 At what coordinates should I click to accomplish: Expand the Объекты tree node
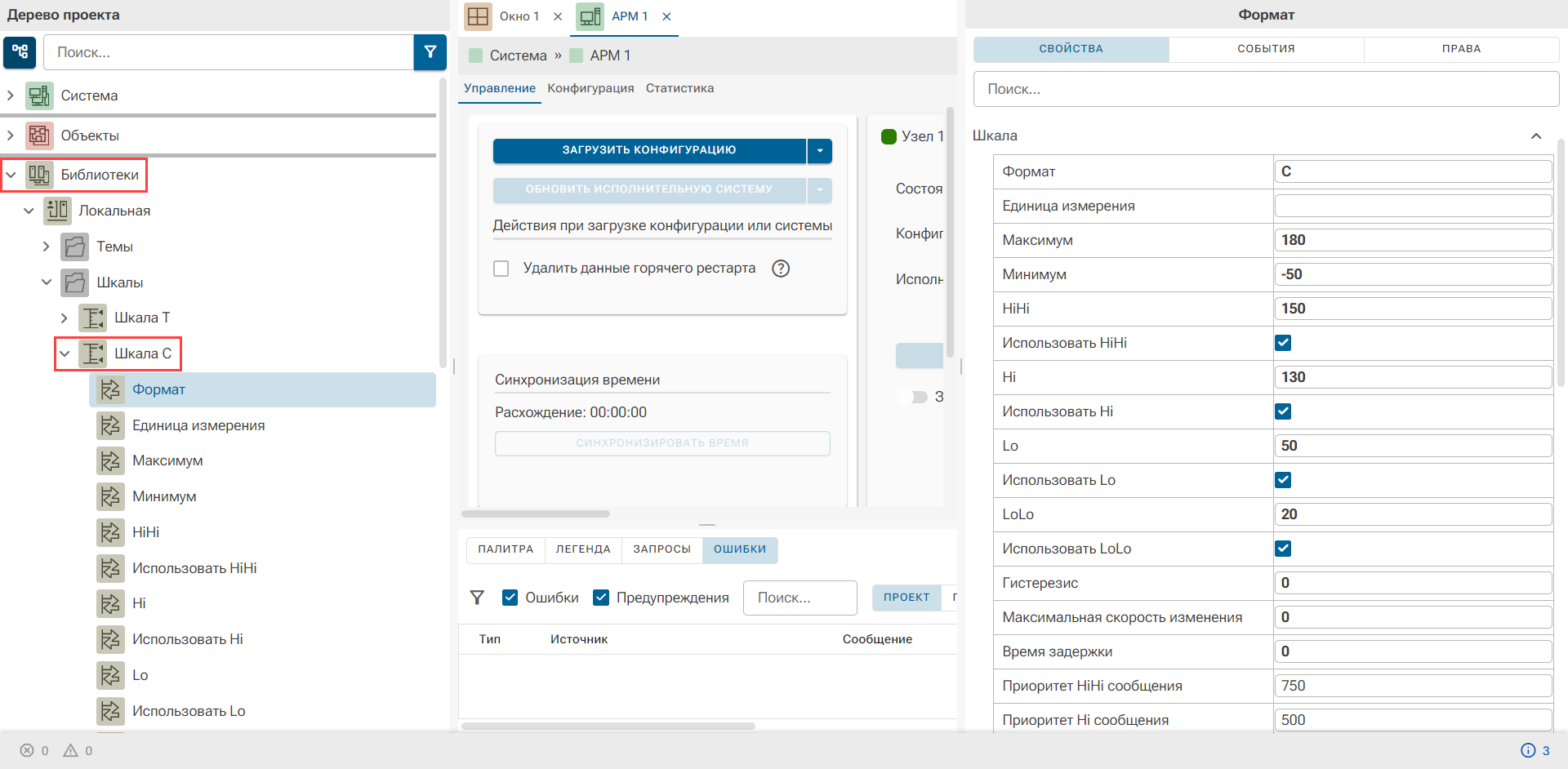coord(11,136)
